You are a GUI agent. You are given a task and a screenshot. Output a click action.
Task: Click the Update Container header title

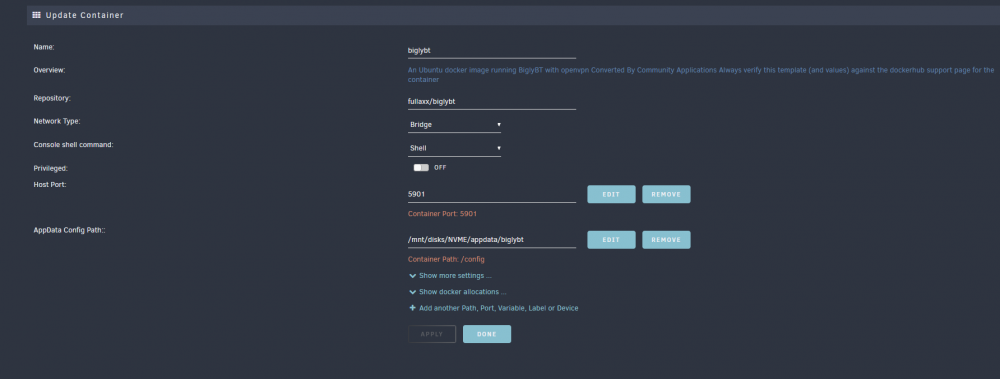tap(85, 15)
